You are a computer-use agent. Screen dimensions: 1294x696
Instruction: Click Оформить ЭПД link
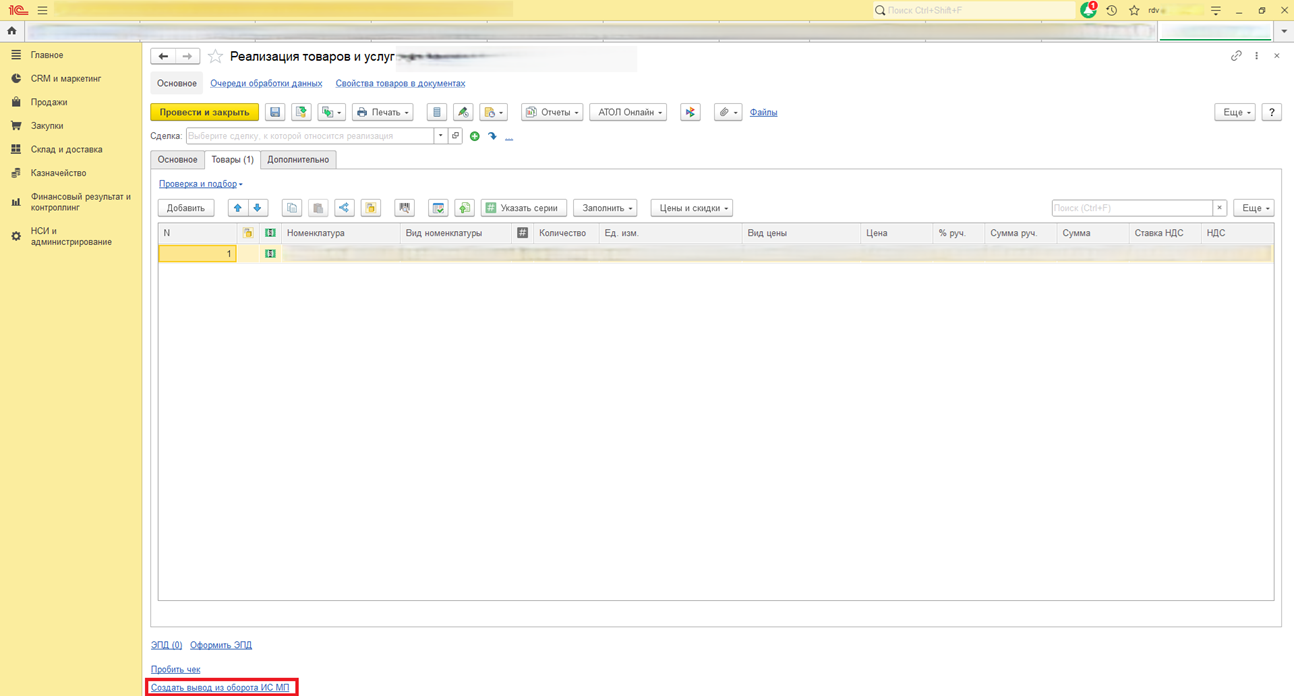(x=221, y=646)
